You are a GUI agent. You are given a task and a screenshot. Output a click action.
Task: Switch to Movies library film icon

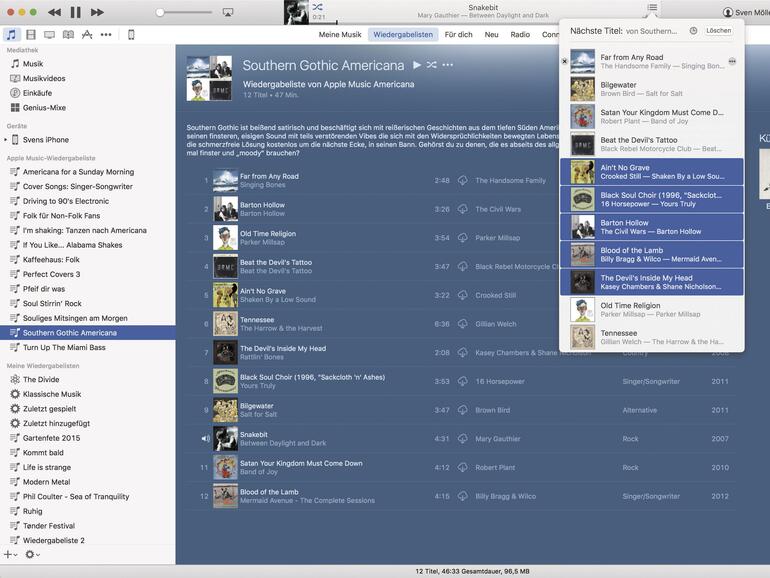tap(30, 35)
